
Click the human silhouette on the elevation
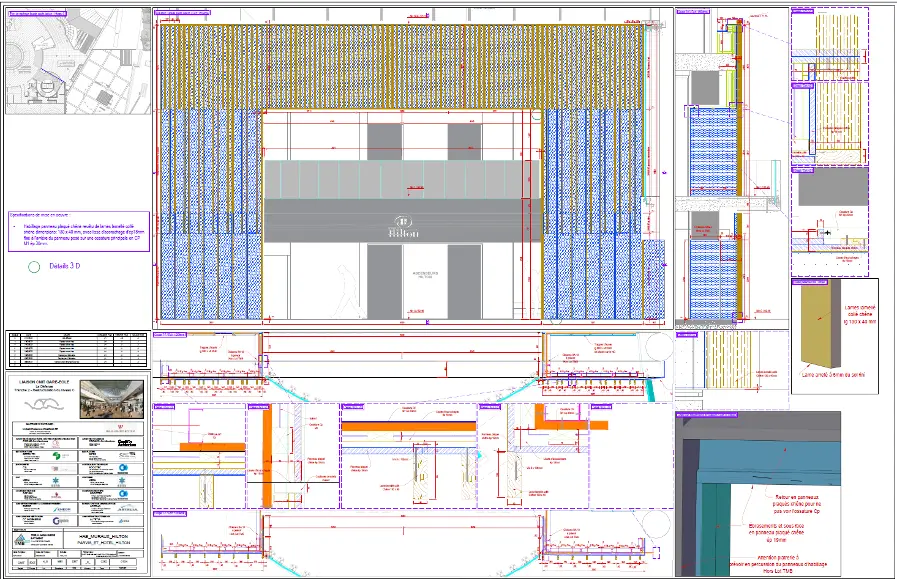click(350, 292)
